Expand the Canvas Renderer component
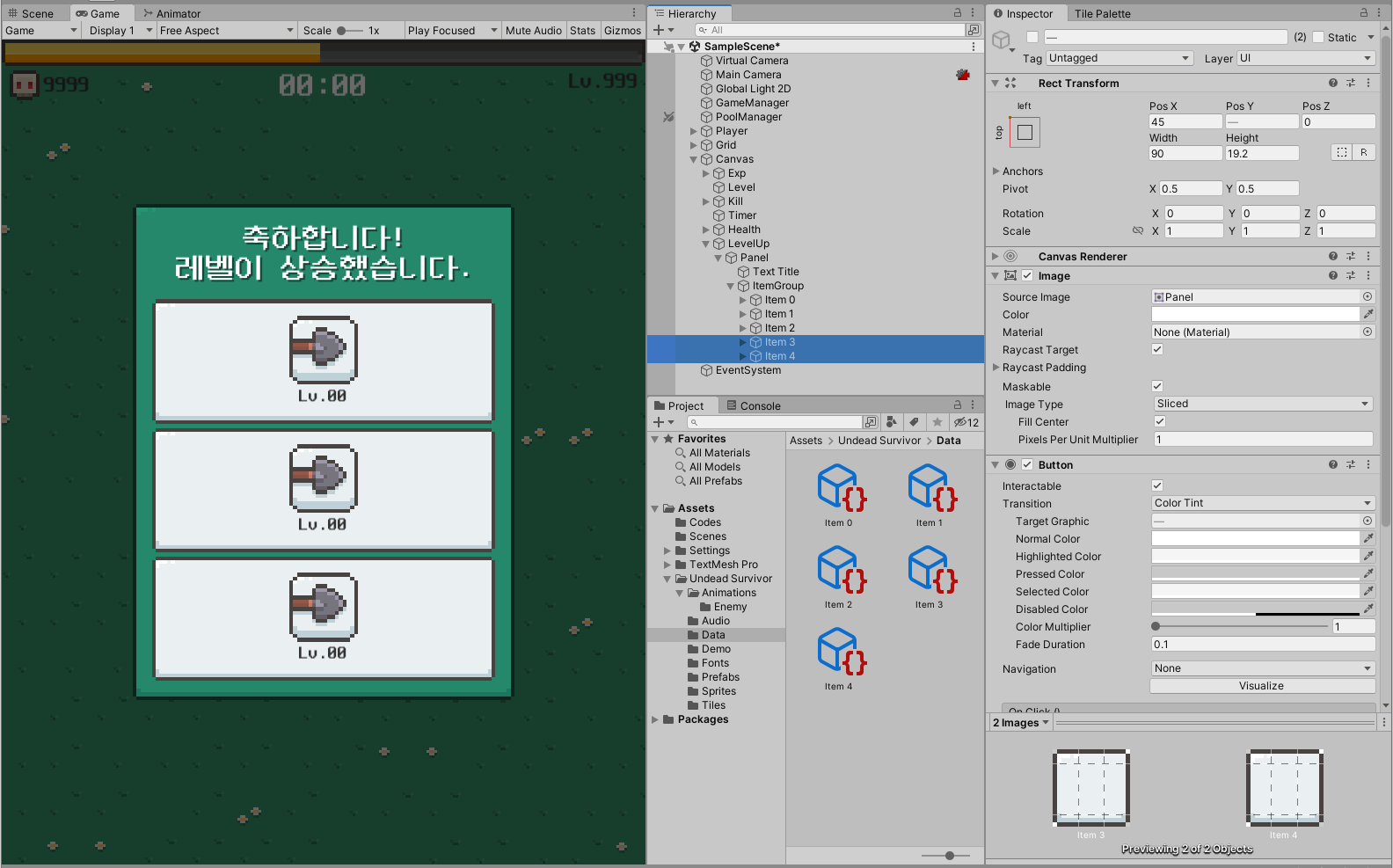 996,256
